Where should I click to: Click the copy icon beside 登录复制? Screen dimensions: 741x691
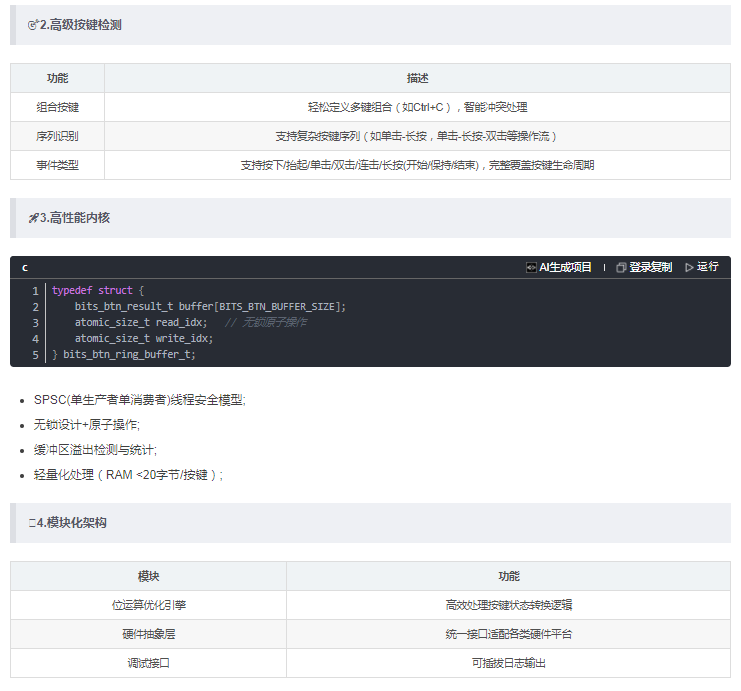pos(621,268)
